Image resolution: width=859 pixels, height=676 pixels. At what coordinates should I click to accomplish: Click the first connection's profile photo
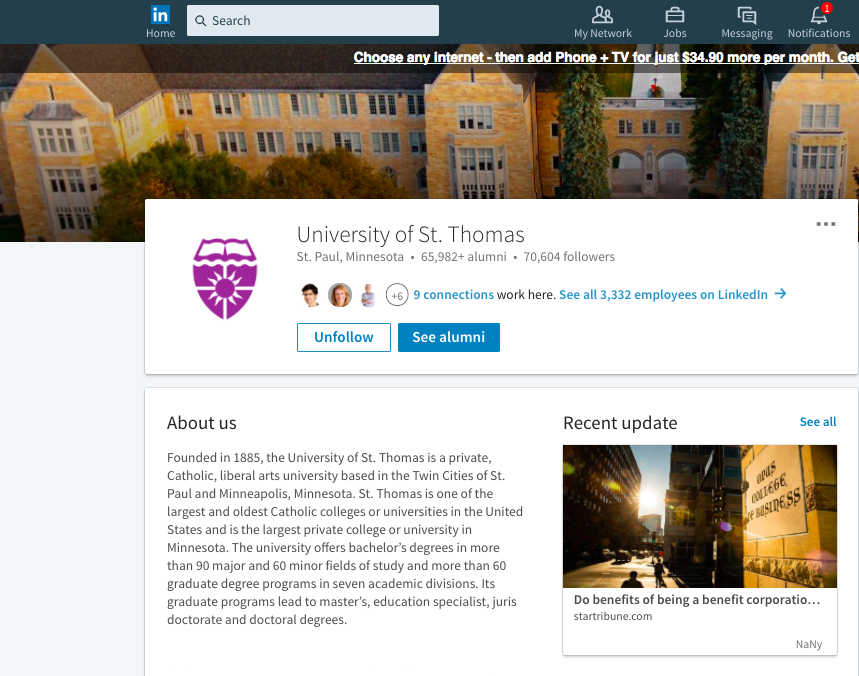pos(310,295)
